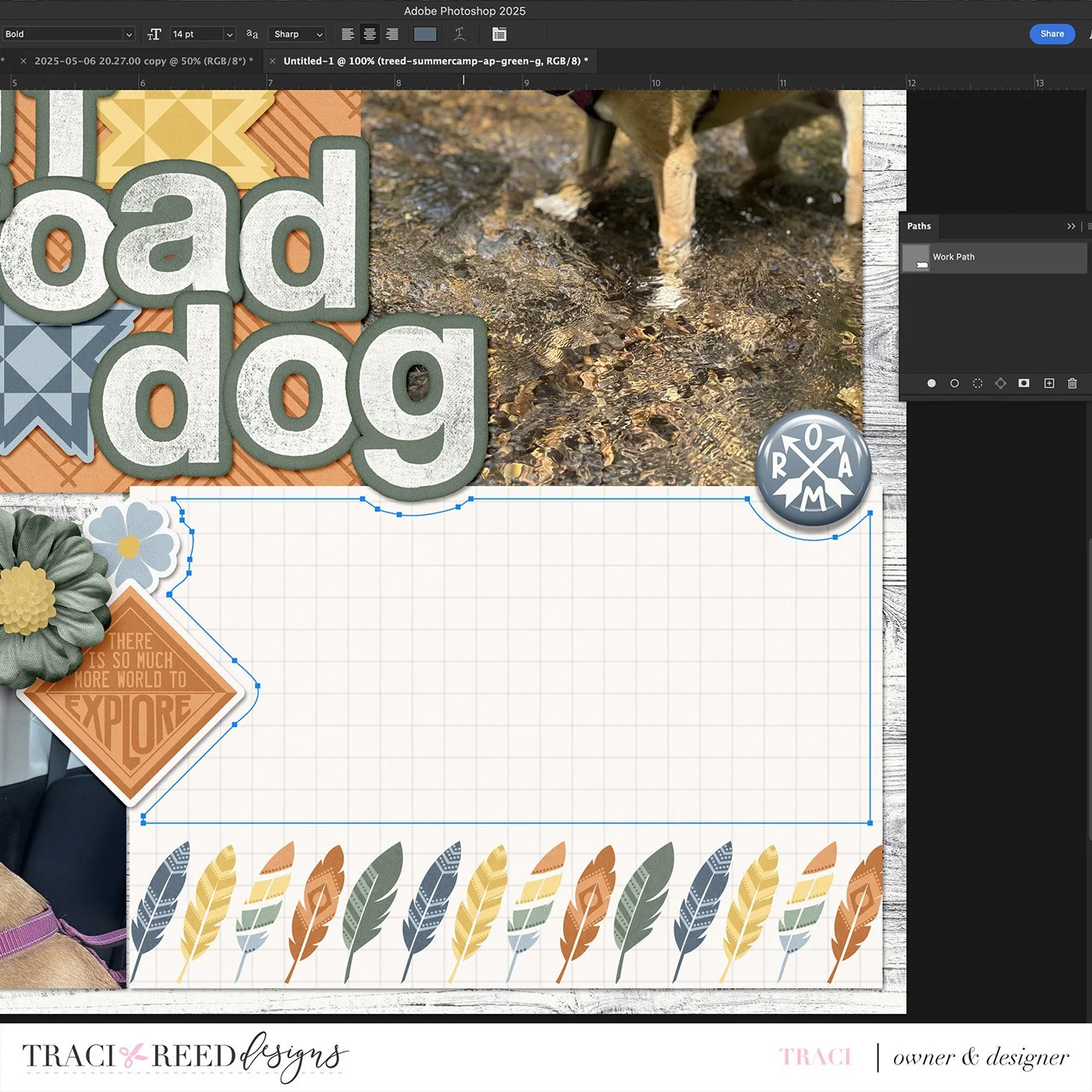Toggle the Character and Paragraph panels icon

(x=498, y=34)
